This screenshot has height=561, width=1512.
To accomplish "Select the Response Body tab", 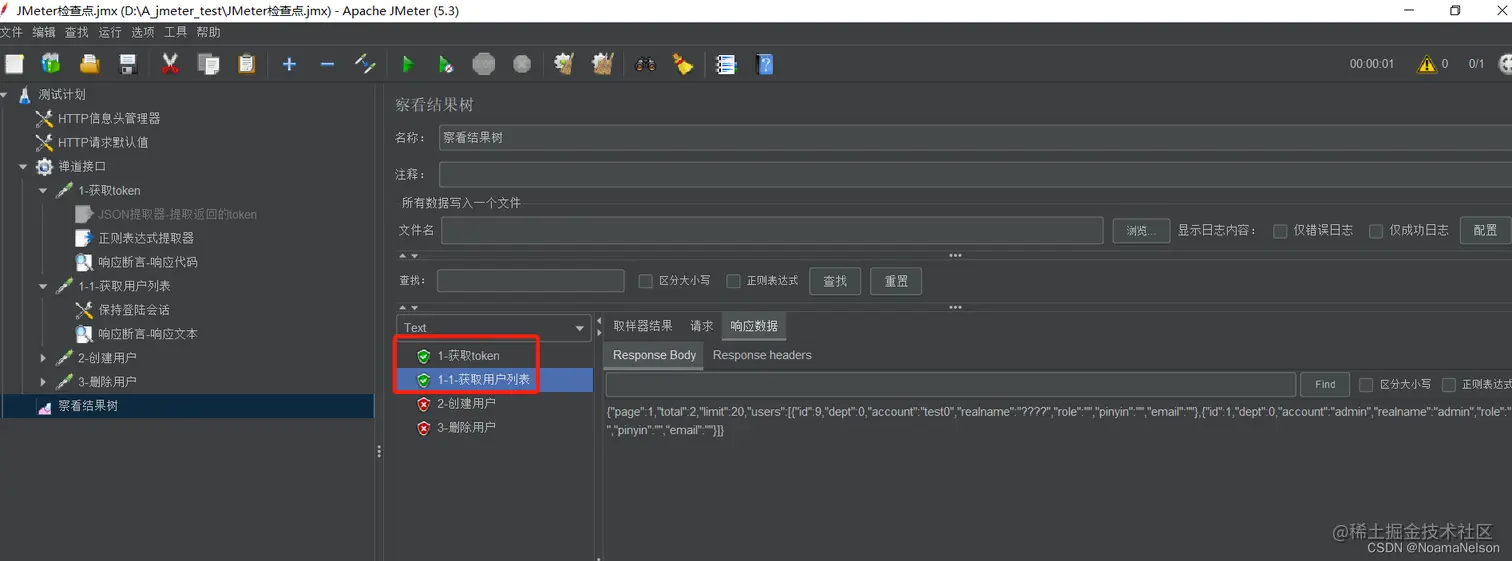I will [654, 355].
